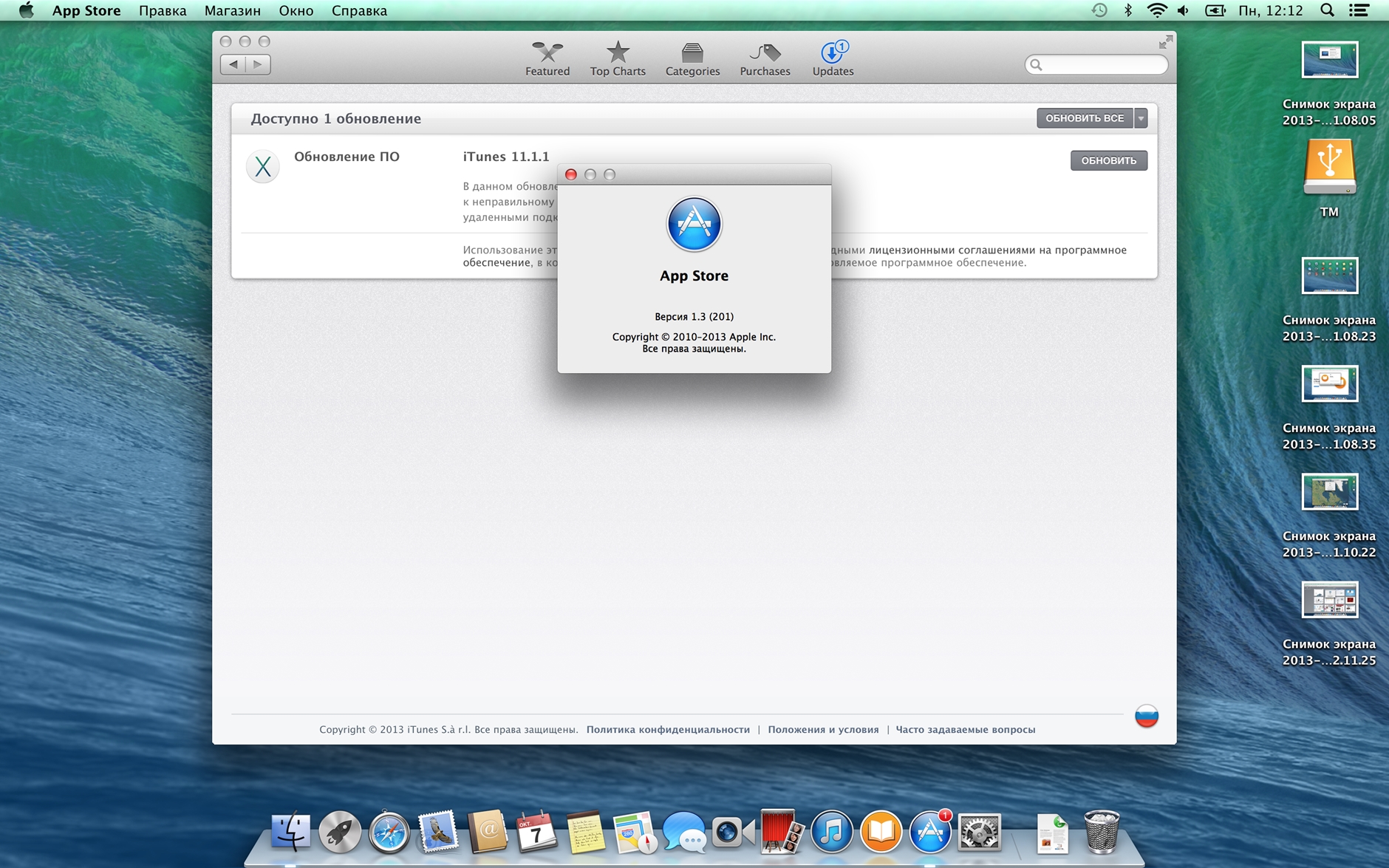
Task: Open Notification Center from menu bar
Action: click(1359, 10)
